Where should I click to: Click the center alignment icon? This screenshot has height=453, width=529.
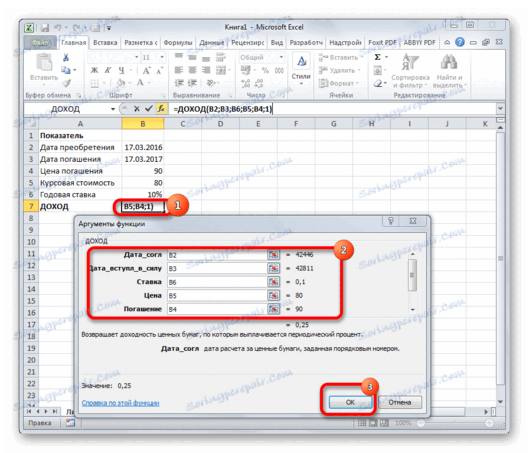[x=192, y=70]
